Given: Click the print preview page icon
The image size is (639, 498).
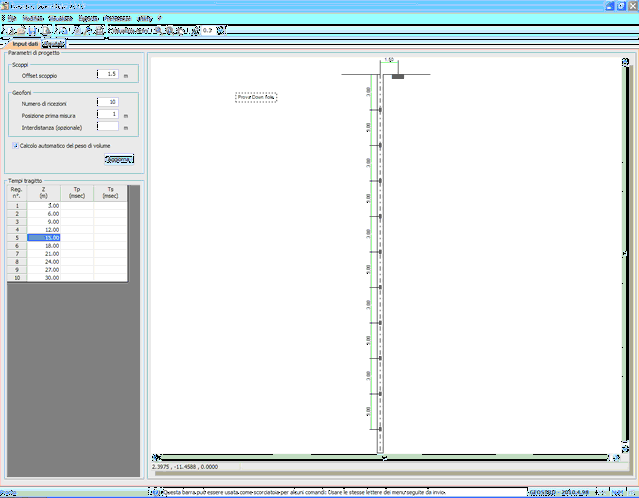Looking at the screenshot, I should click(47, 31).
